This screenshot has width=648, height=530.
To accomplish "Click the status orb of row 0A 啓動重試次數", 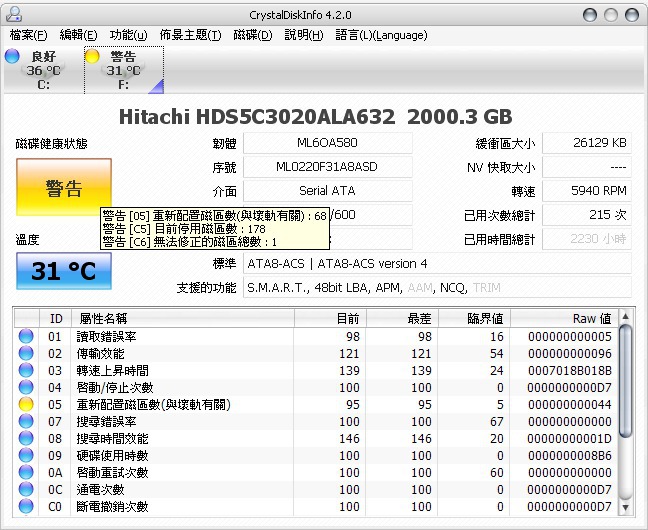I will click(x=26, y=472).
